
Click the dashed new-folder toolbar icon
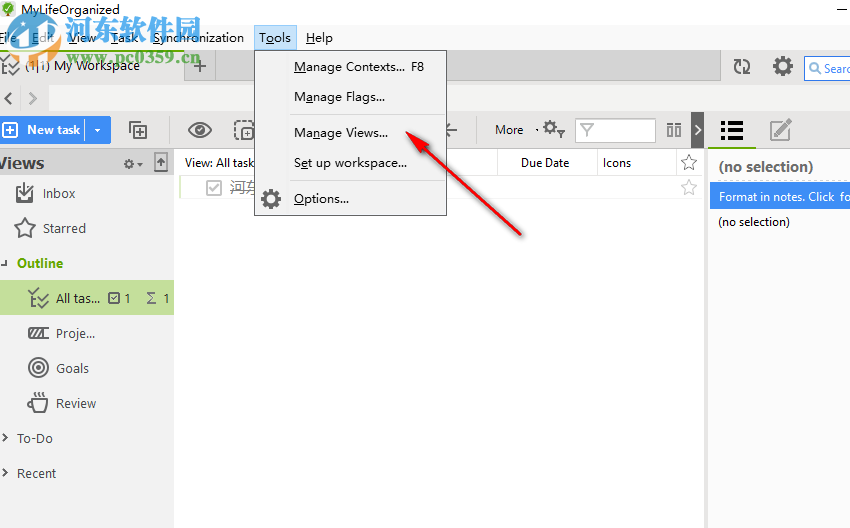pos(243,130)
